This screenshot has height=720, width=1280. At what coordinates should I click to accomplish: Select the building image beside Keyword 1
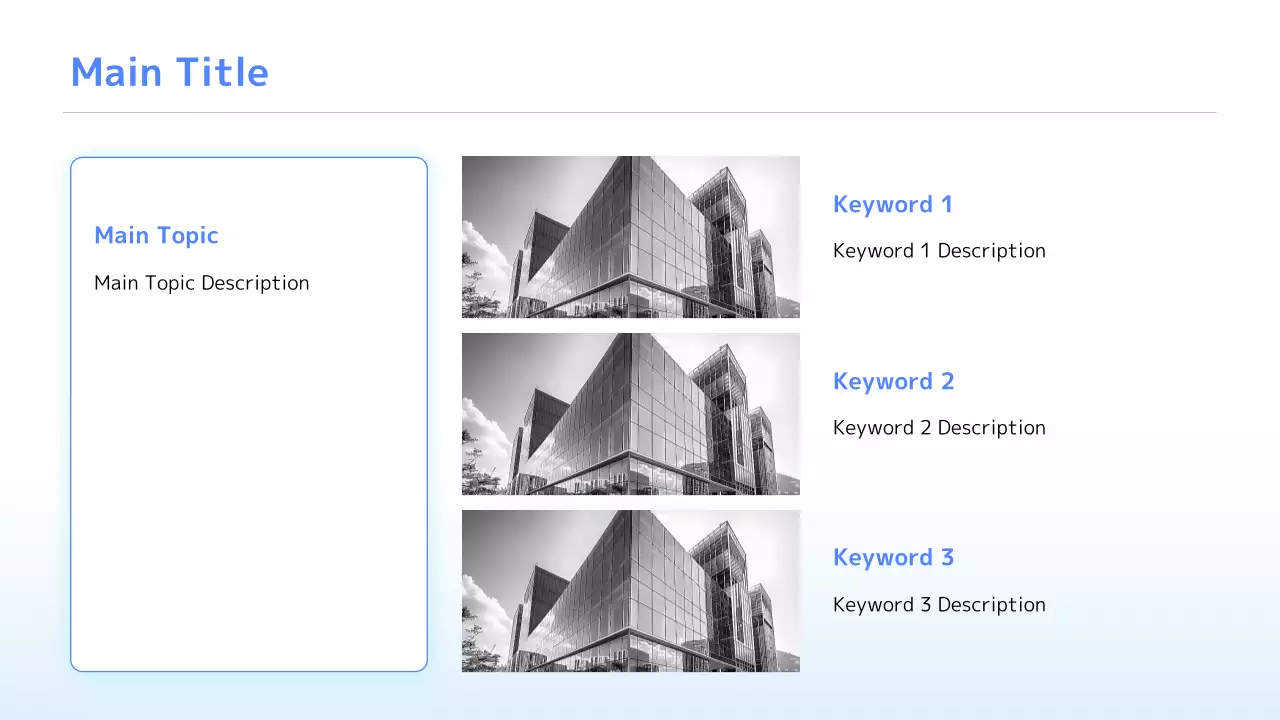click(630, 237)
